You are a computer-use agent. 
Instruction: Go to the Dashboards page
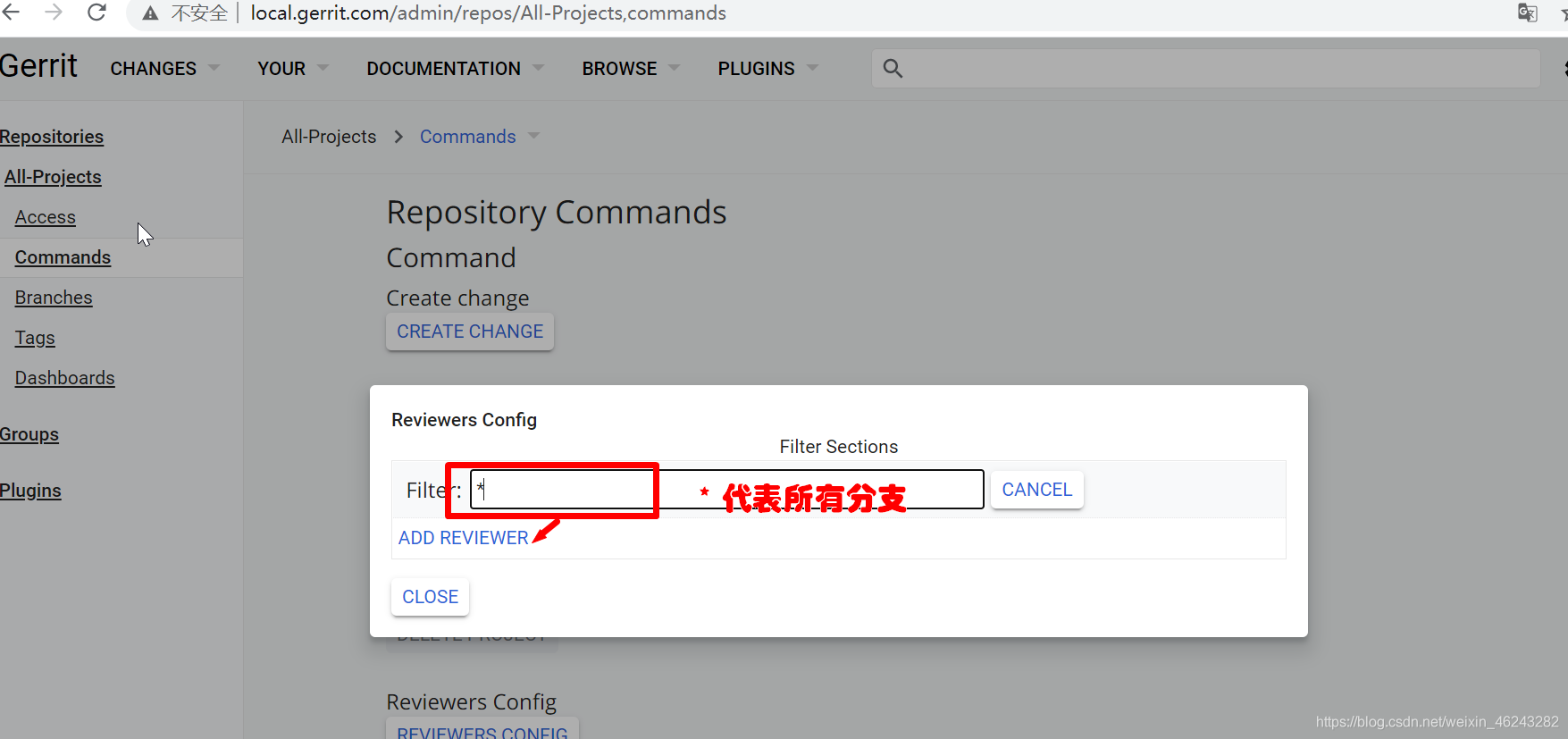tap(64, 378)
